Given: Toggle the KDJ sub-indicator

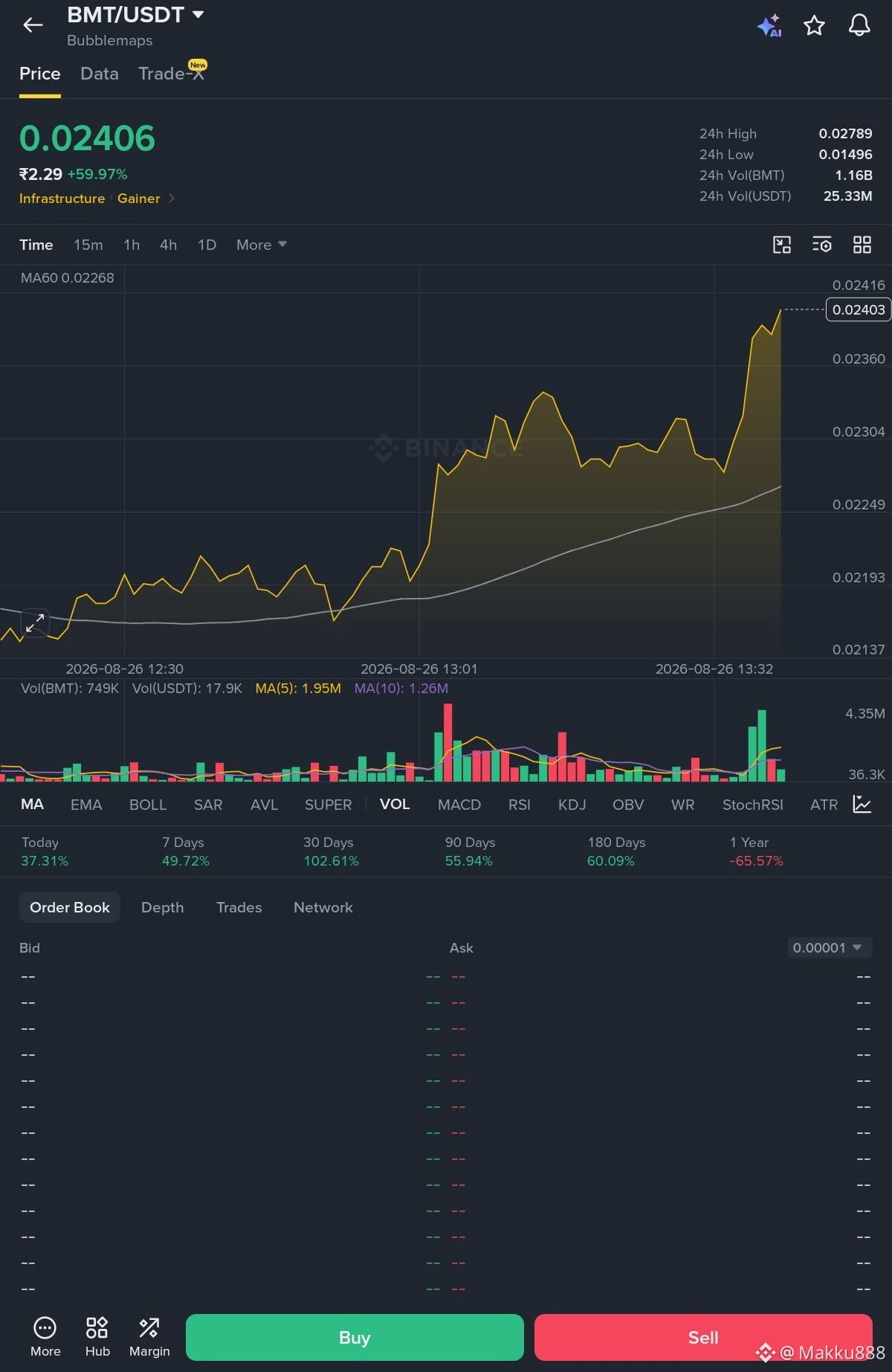Looking at the screenshot, I should coord(572,805).
